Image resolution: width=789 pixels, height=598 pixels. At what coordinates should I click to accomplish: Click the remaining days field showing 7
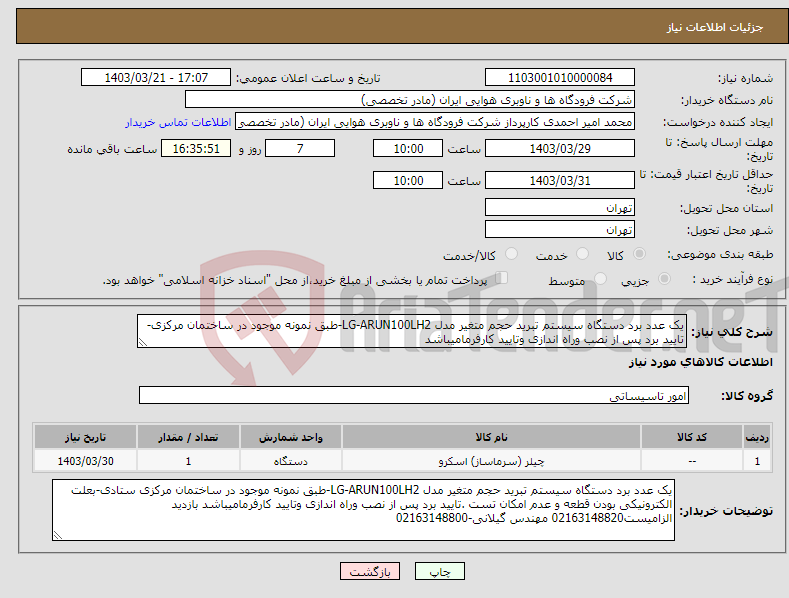tap(300, 148)
